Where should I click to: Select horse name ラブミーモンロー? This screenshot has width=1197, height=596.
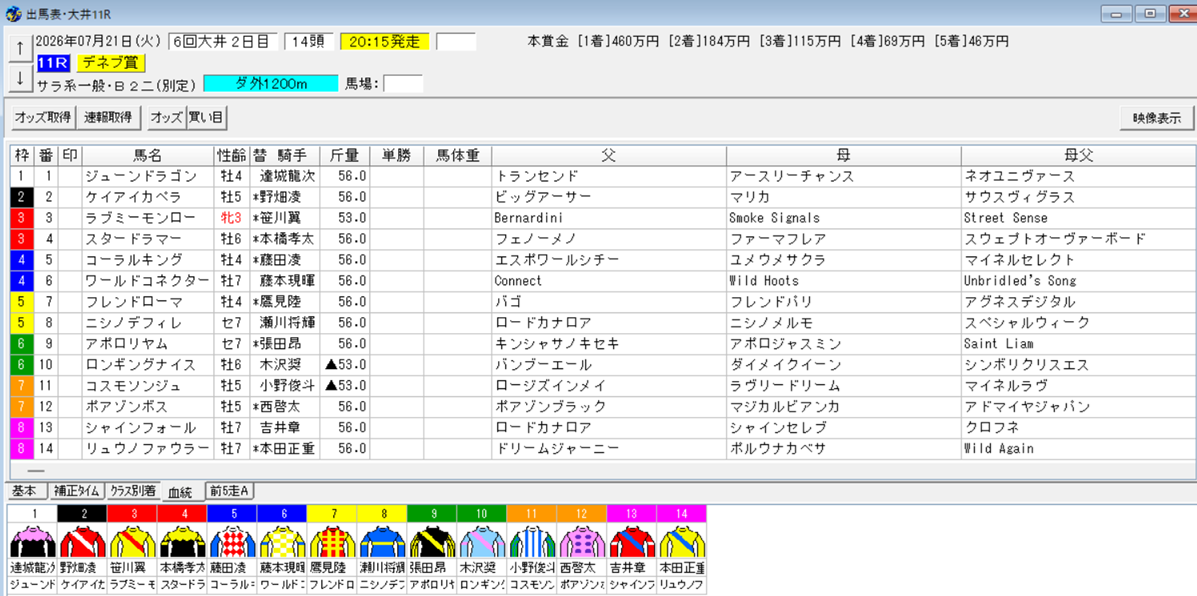pyautogui.click(x=141, y=217)
